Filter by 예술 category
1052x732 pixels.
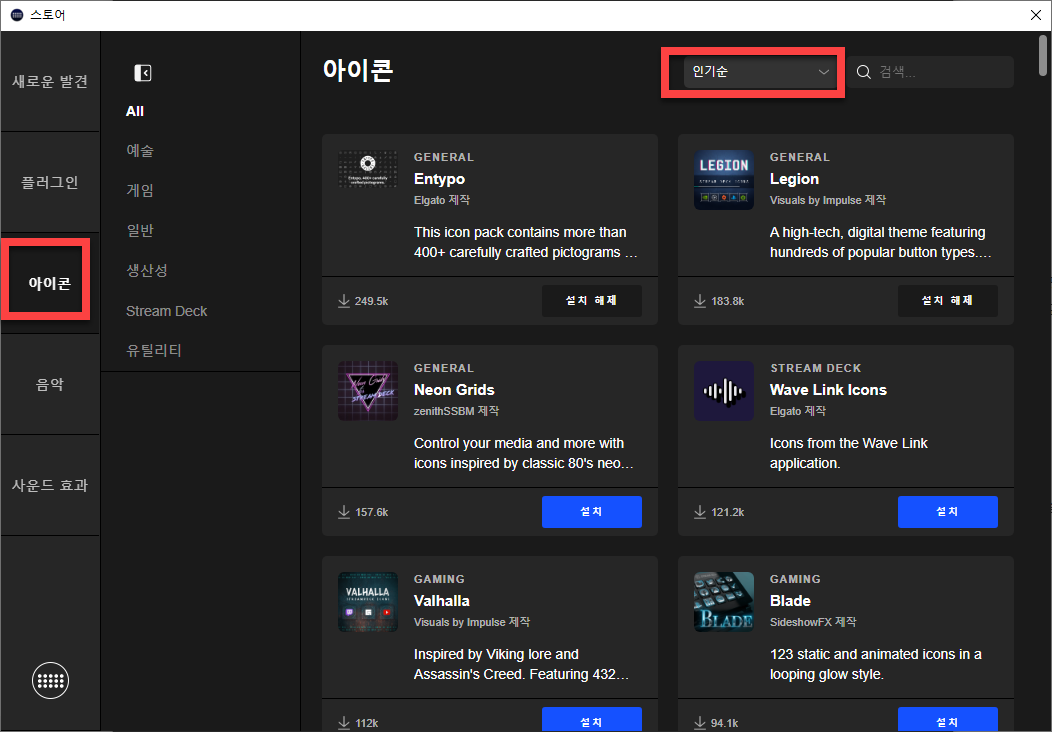[x=140, y=151]
